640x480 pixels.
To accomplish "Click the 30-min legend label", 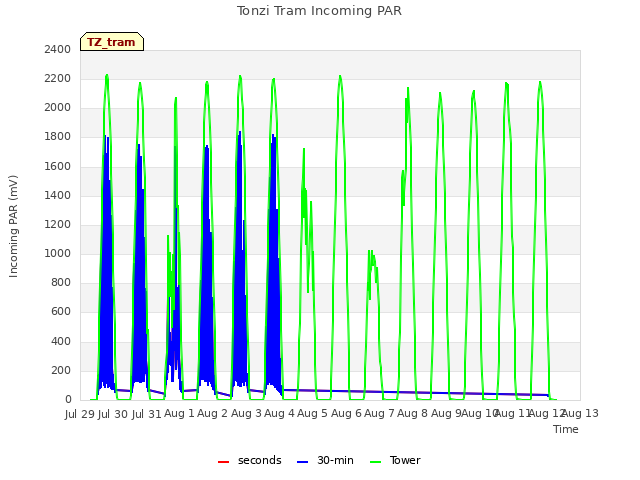I will pyautogui.click(x=335, y=460).
